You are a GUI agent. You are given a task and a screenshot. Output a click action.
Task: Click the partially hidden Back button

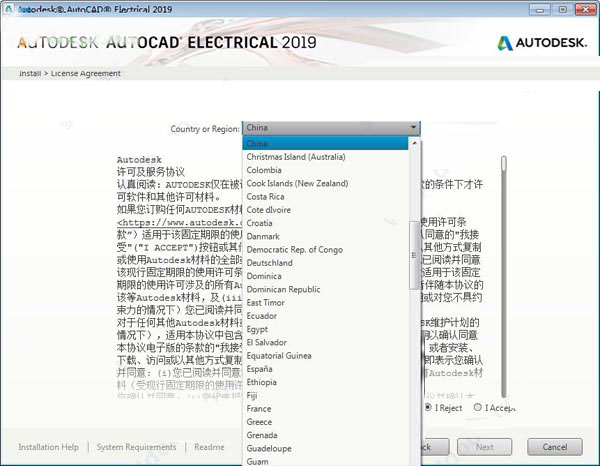[x=435, y=447]
